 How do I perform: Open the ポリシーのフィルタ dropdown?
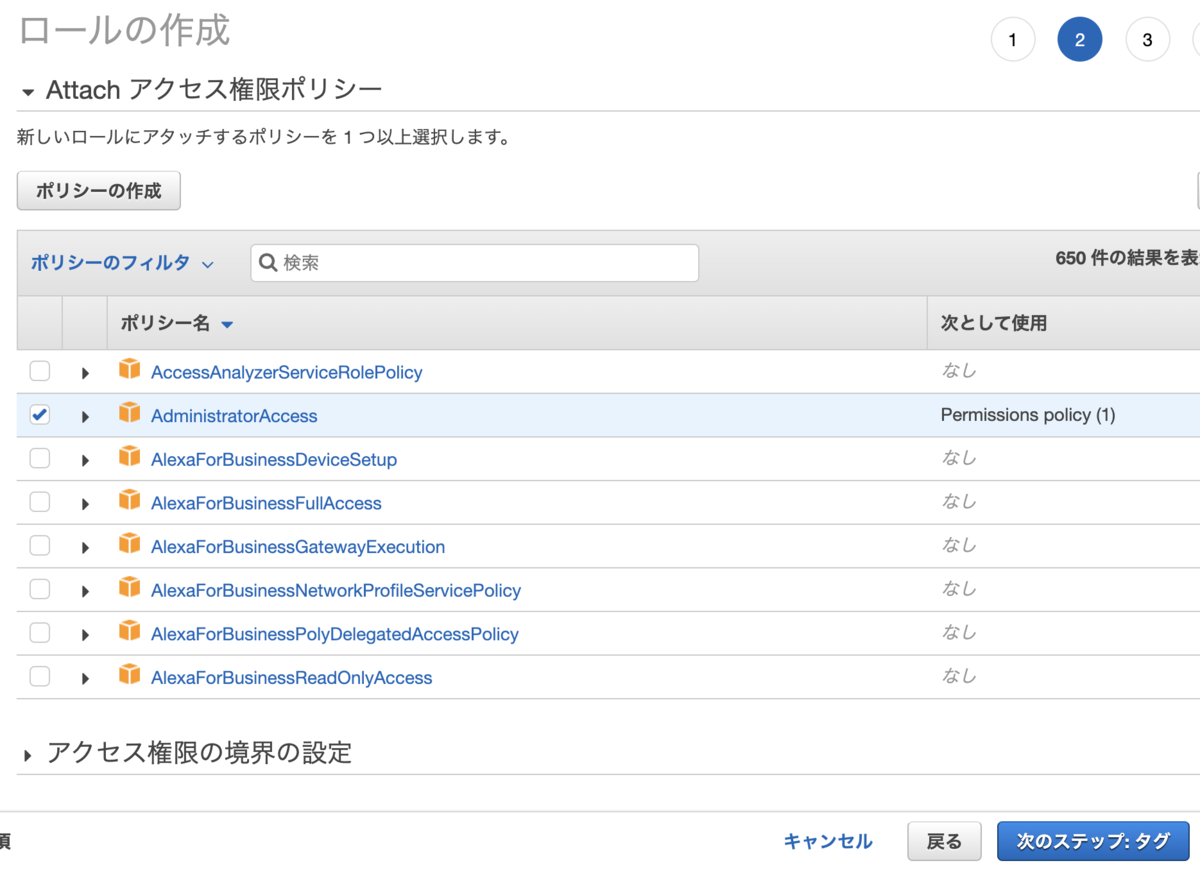click(120, 262)
